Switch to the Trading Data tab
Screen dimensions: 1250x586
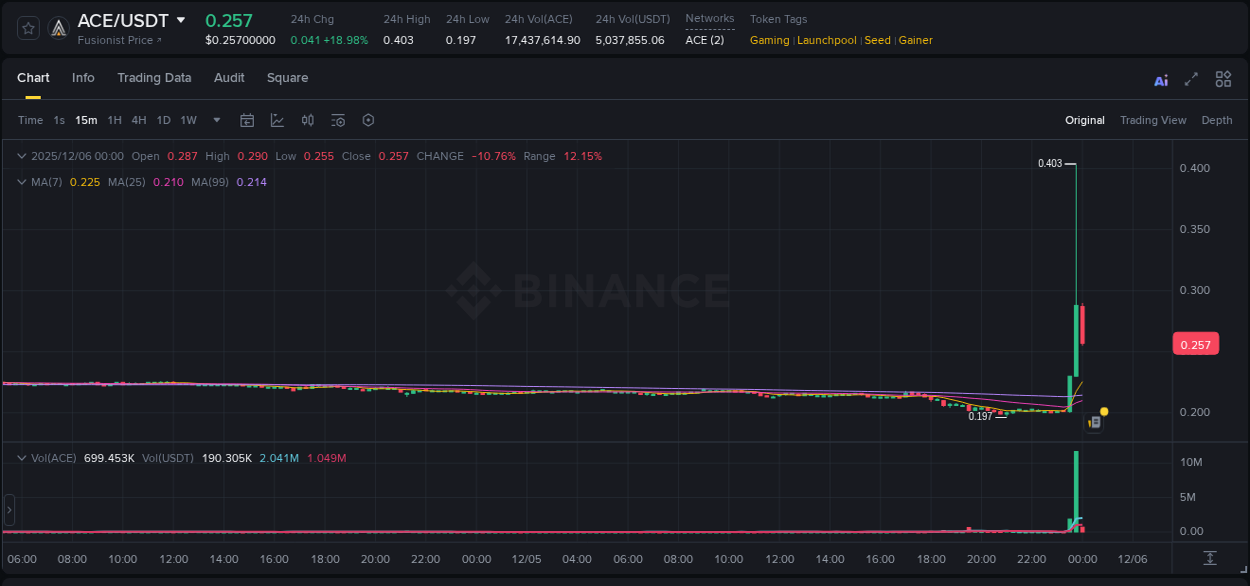point(154,77)
